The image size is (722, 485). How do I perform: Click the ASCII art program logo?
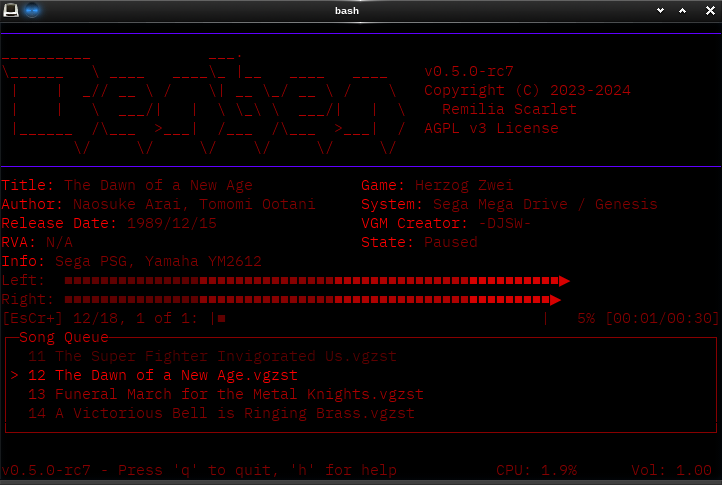[x=204, y=103]
